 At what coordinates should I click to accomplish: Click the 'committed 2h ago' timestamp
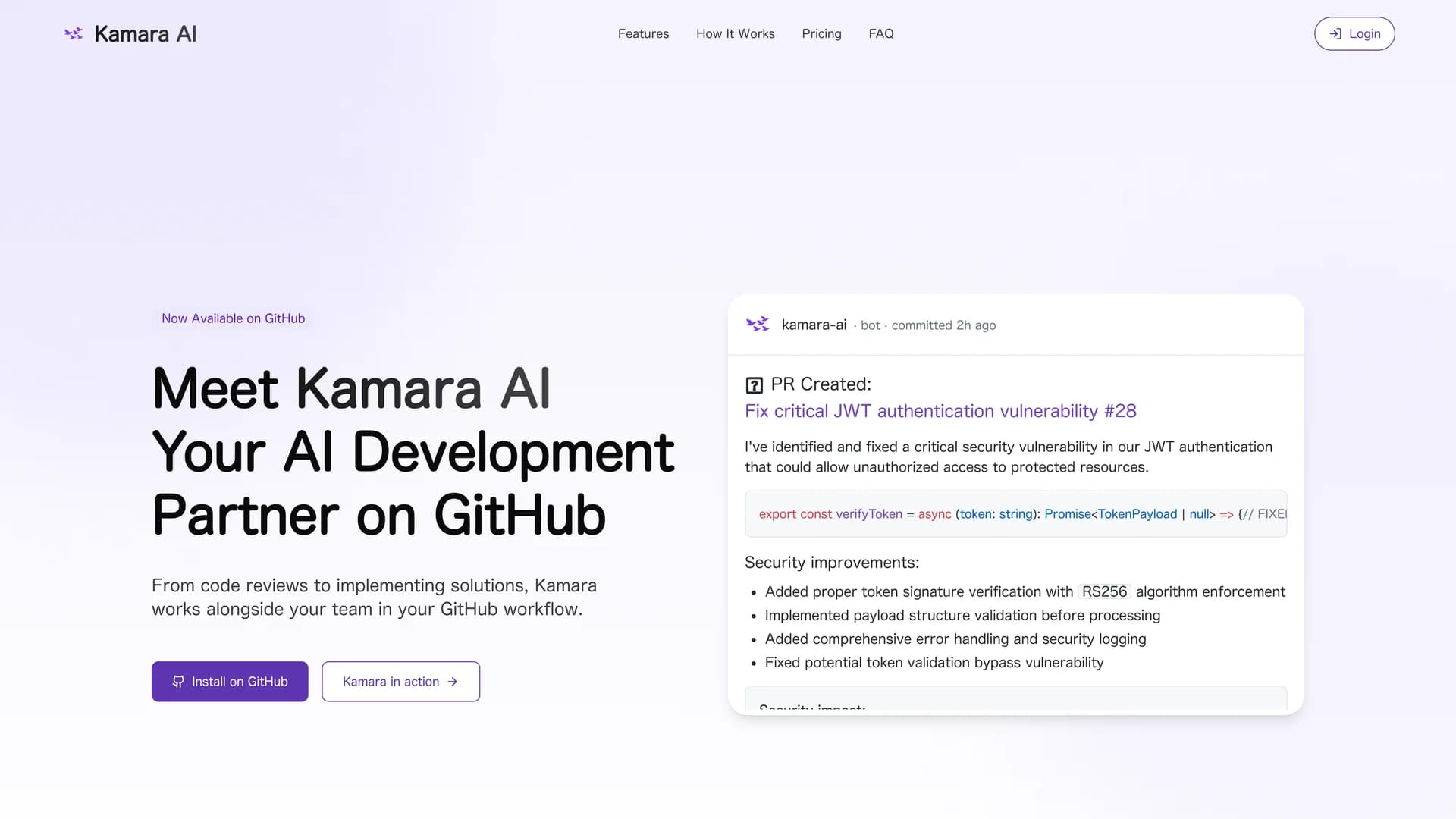[x=943, y=325]
